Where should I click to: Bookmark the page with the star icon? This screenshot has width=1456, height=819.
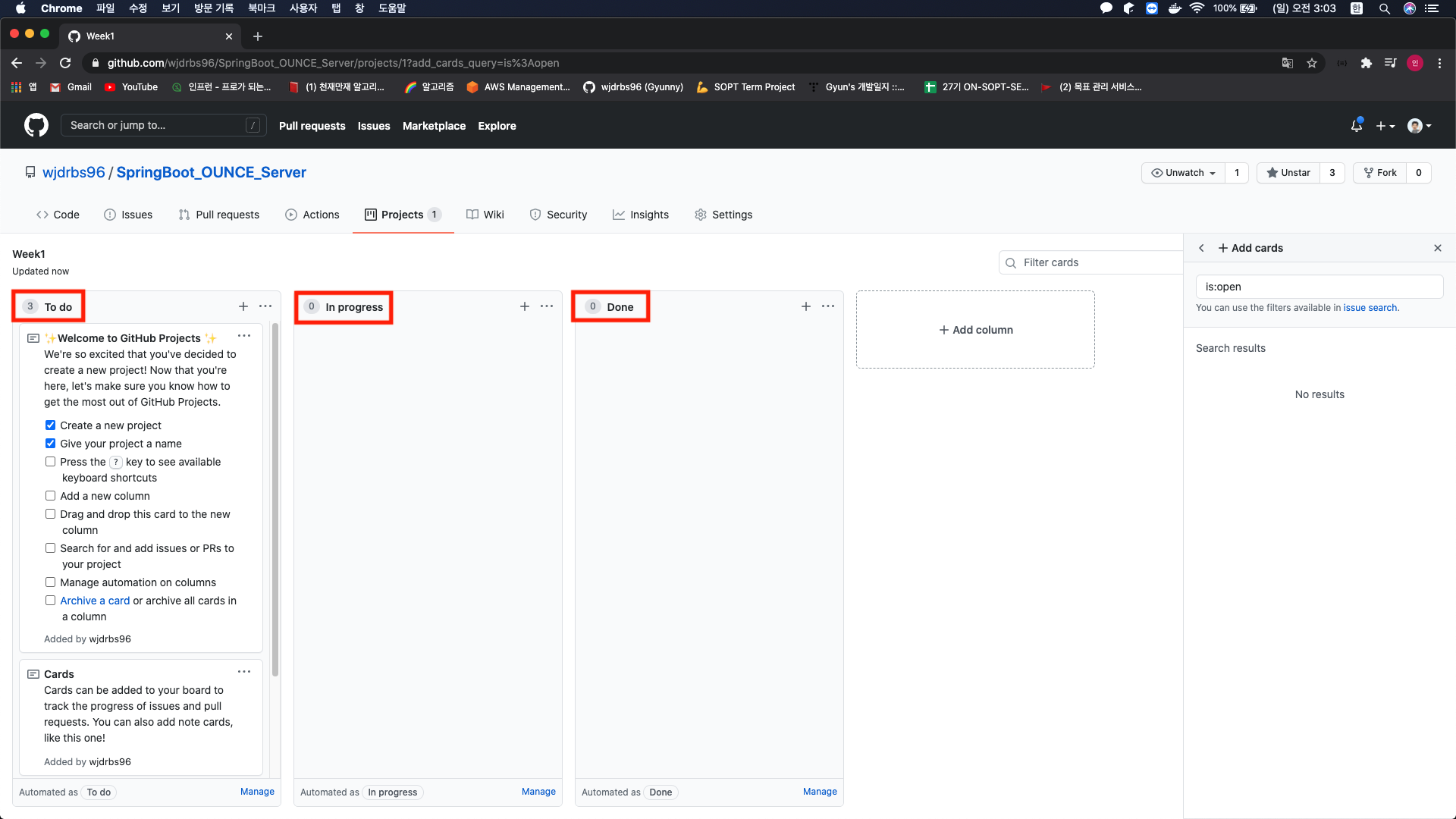pos(1312,63)
